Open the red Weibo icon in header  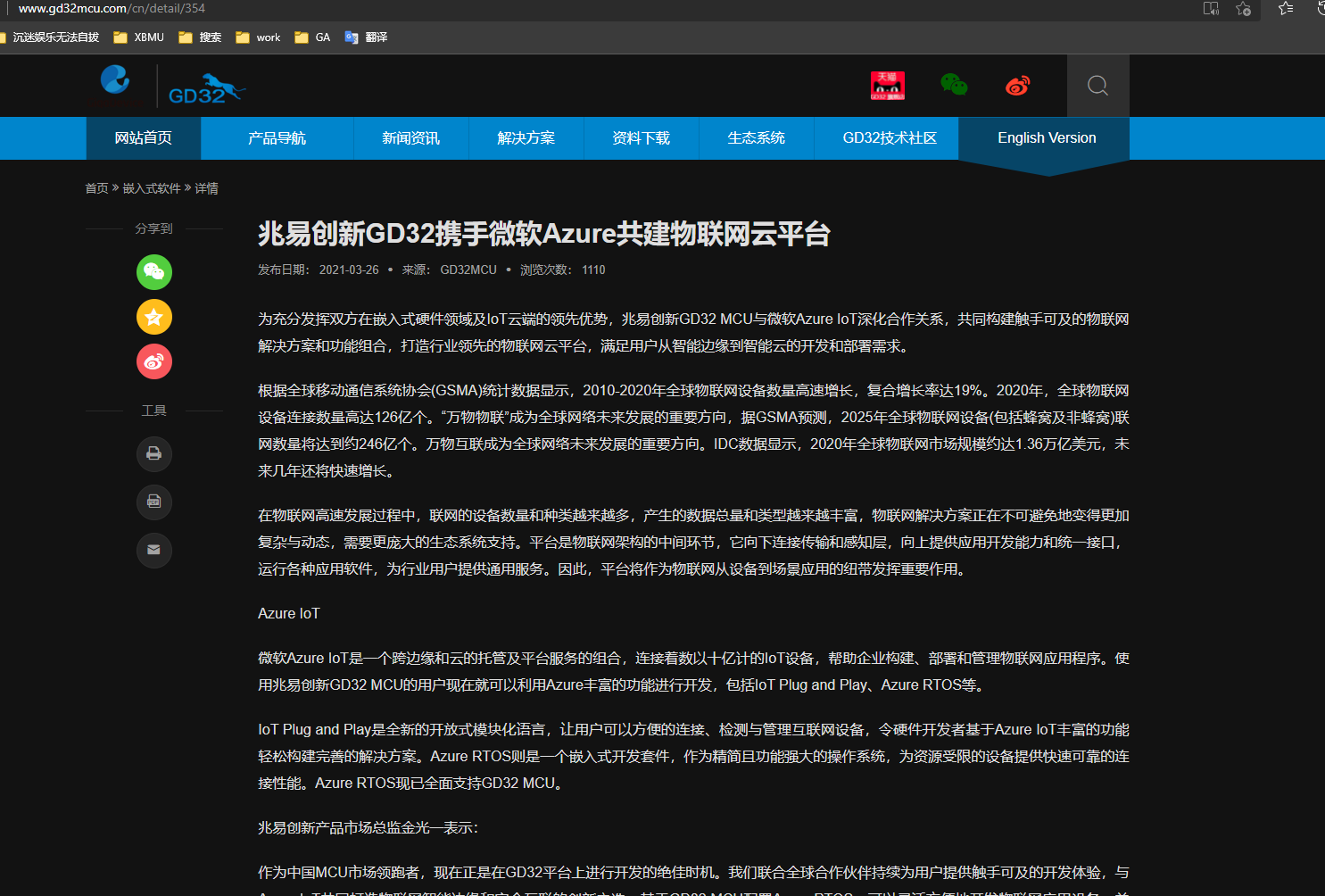1018,86
